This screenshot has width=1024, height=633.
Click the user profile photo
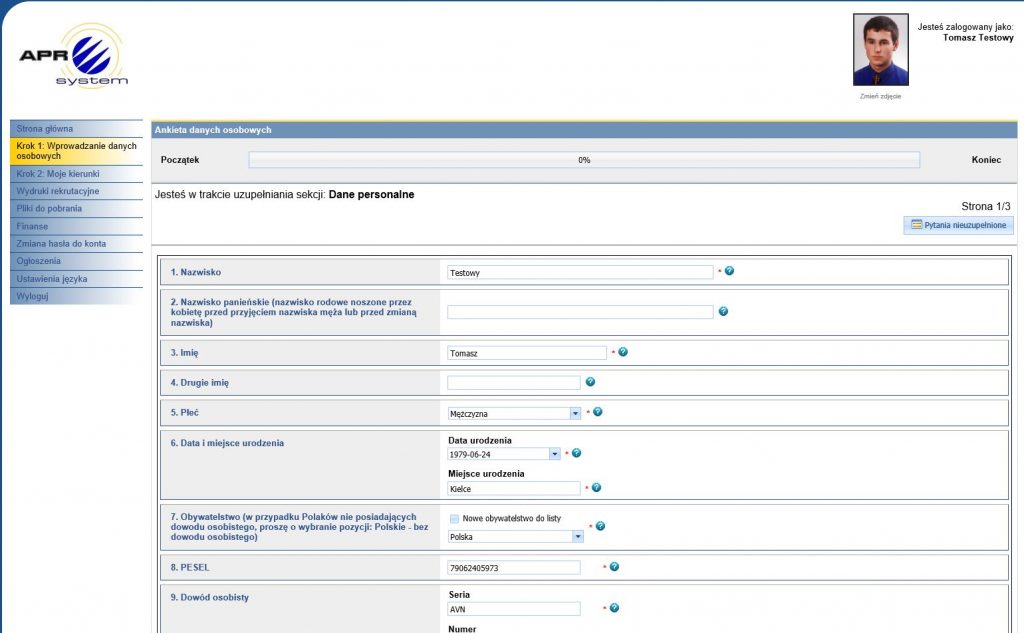(880, 50)
